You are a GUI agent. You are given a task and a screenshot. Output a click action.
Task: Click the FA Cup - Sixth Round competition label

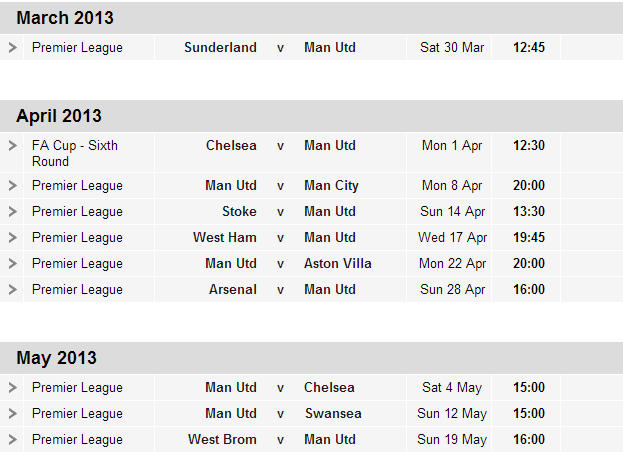[x=75, y=153]
